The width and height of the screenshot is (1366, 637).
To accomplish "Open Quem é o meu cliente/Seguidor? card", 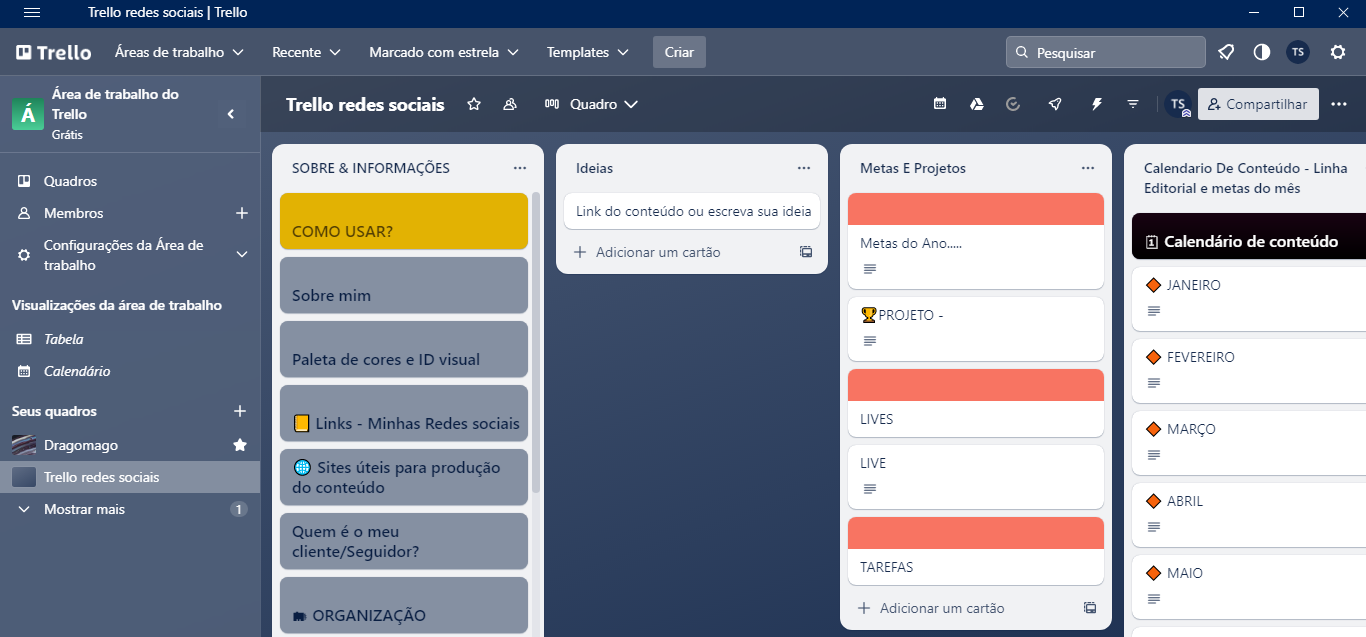I will pos(404,541).
